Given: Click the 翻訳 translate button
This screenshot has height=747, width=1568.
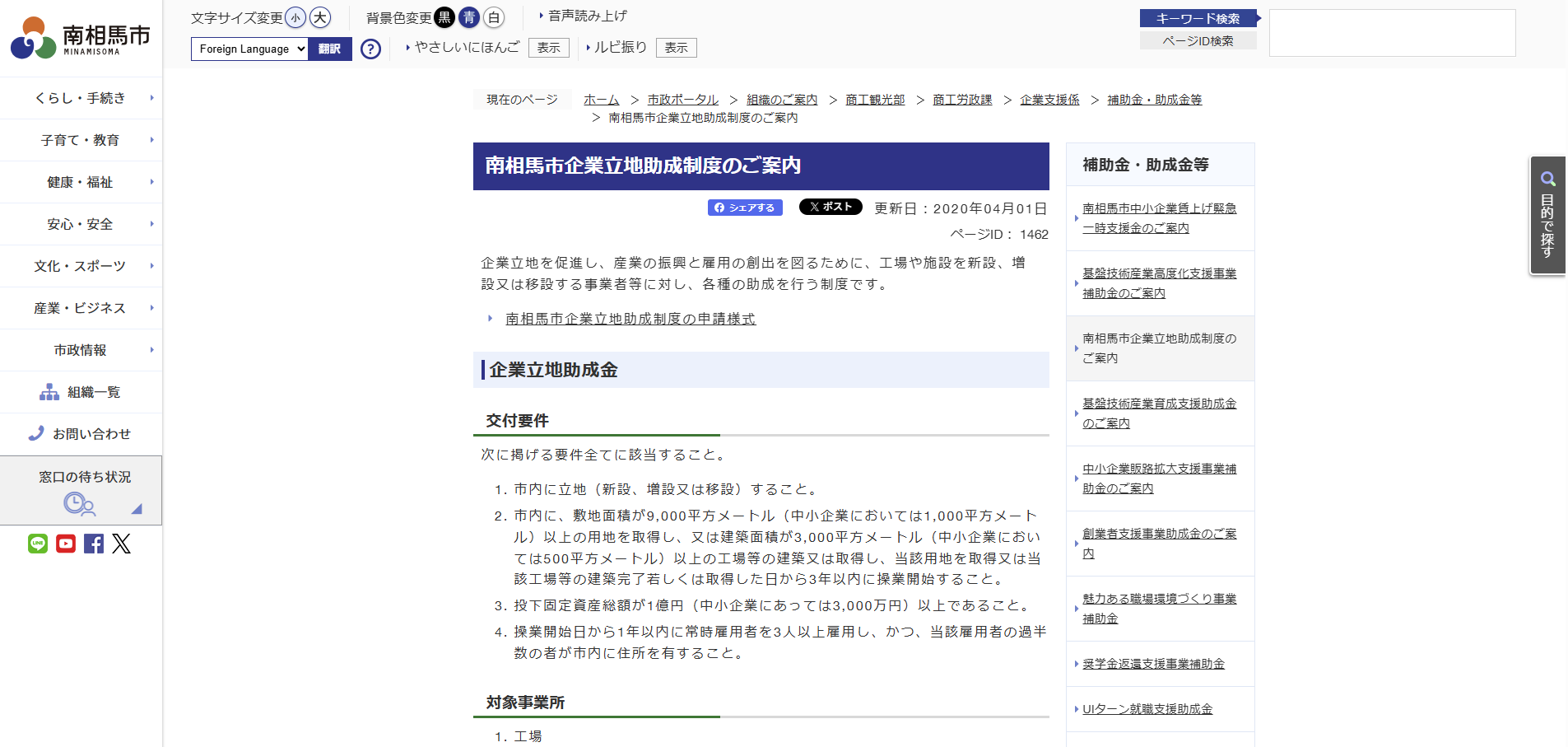Looking at the screenshot, I should tap(330, 49).
